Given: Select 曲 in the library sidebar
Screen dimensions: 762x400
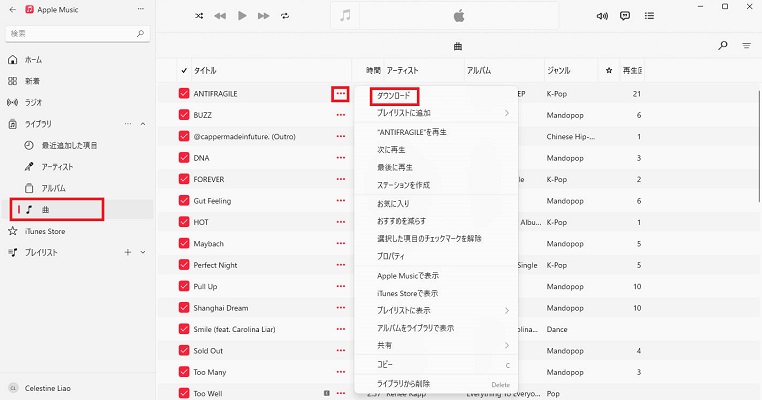Looking at the screenshot, I should click(x=78, y=209).
